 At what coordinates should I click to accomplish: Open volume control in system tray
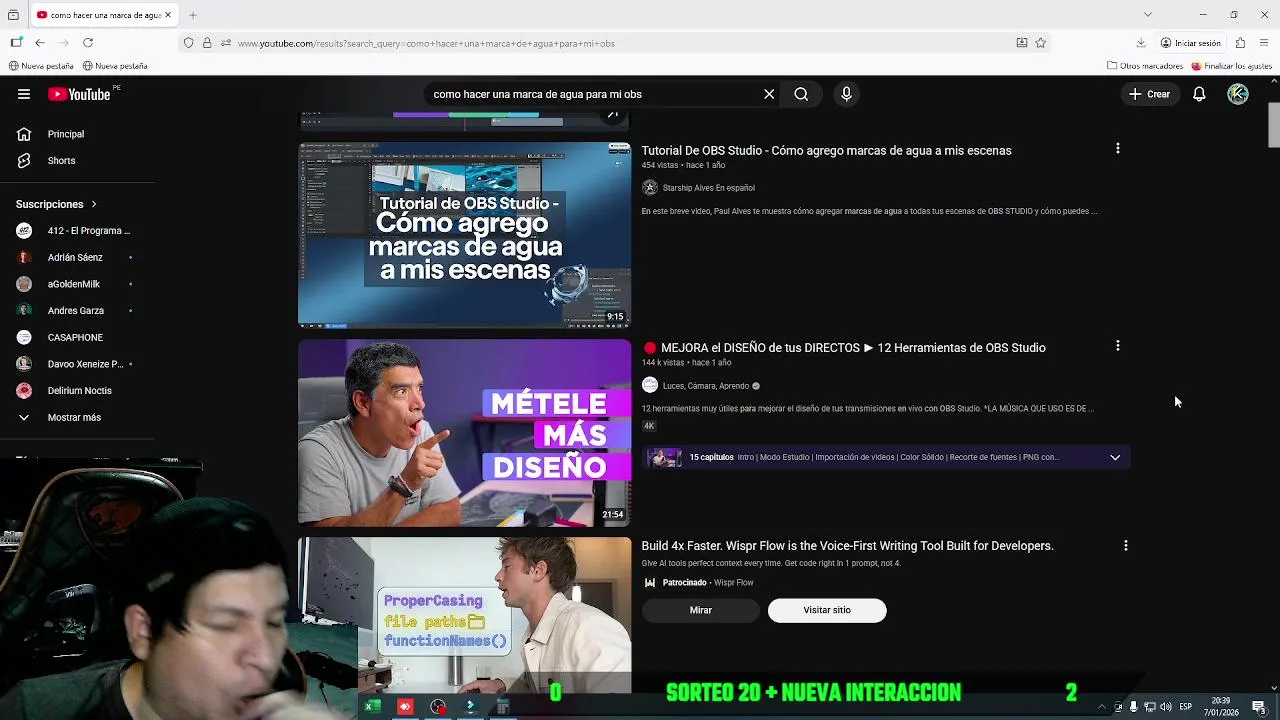tap(1166, 707)
